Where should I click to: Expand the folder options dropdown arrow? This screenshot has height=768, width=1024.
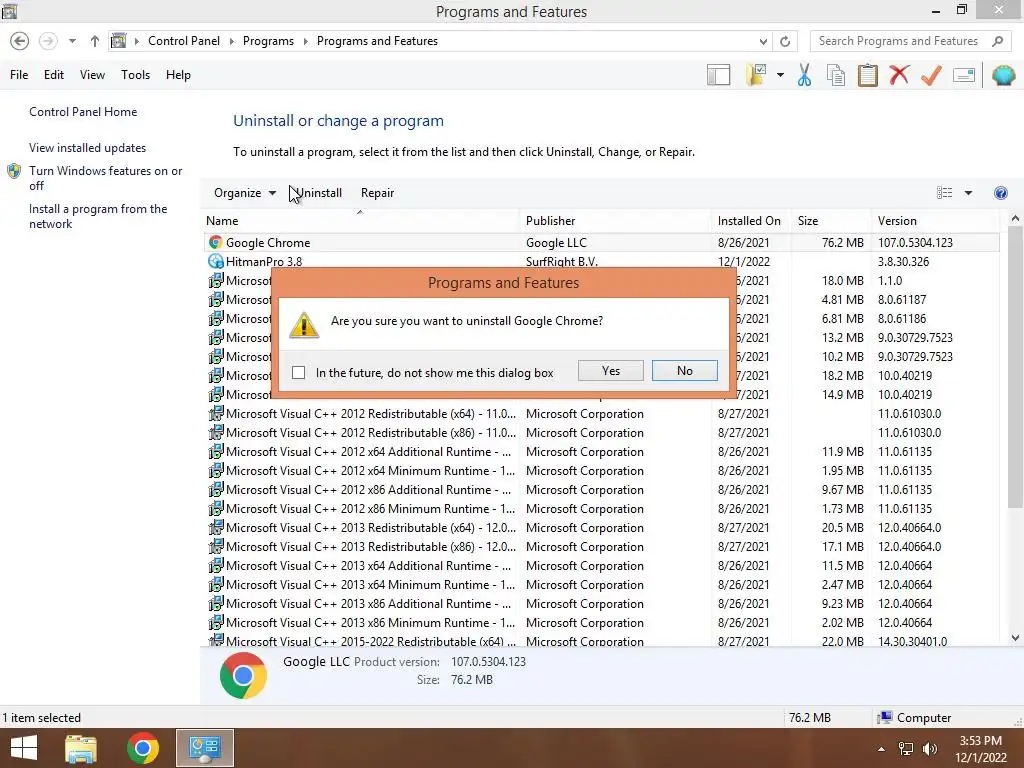pyautogui.click(x=780, y=75)
